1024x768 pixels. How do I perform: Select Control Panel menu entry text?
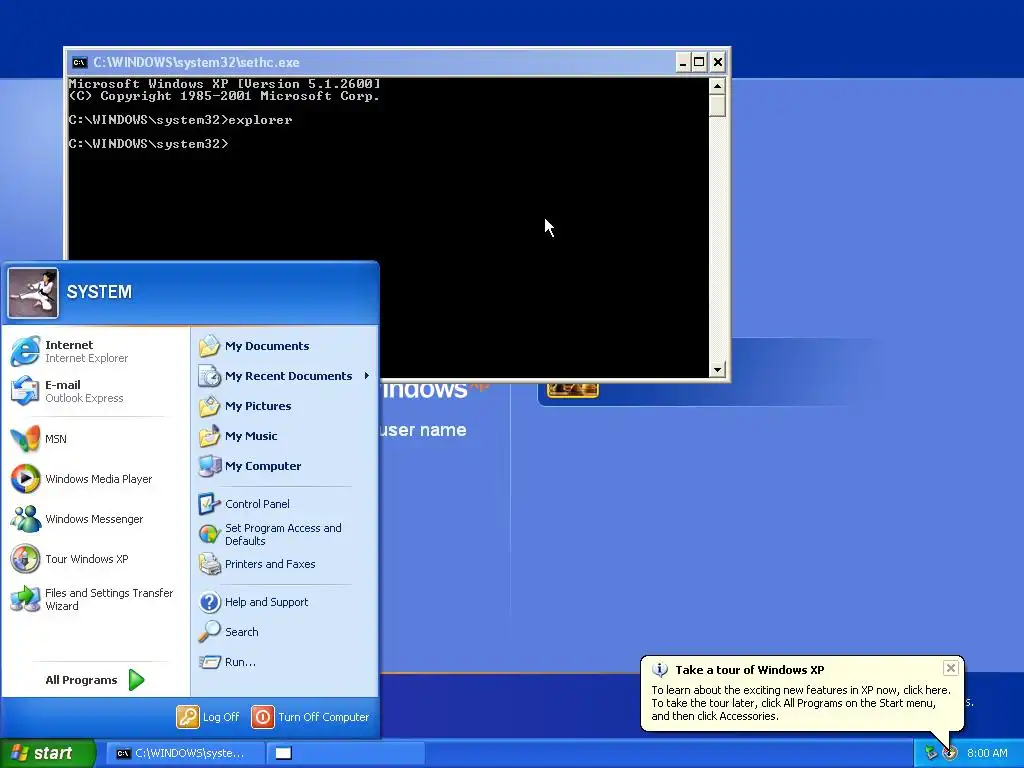coord(257,504)
